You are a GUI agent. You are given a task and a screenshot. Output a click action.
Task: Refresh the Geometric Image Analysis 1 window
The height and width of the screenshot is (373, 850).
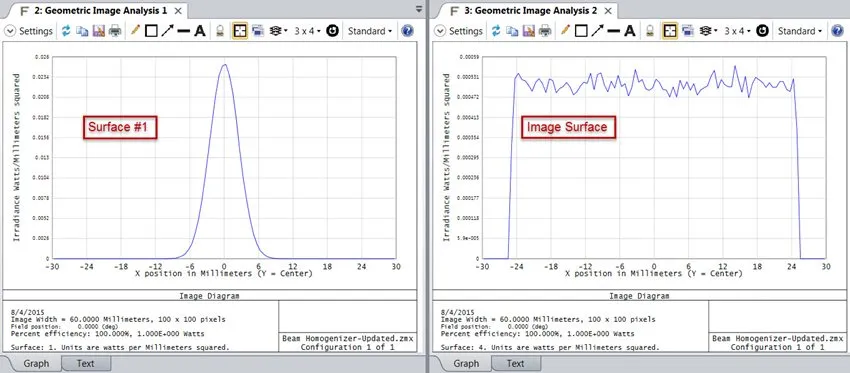66,31
